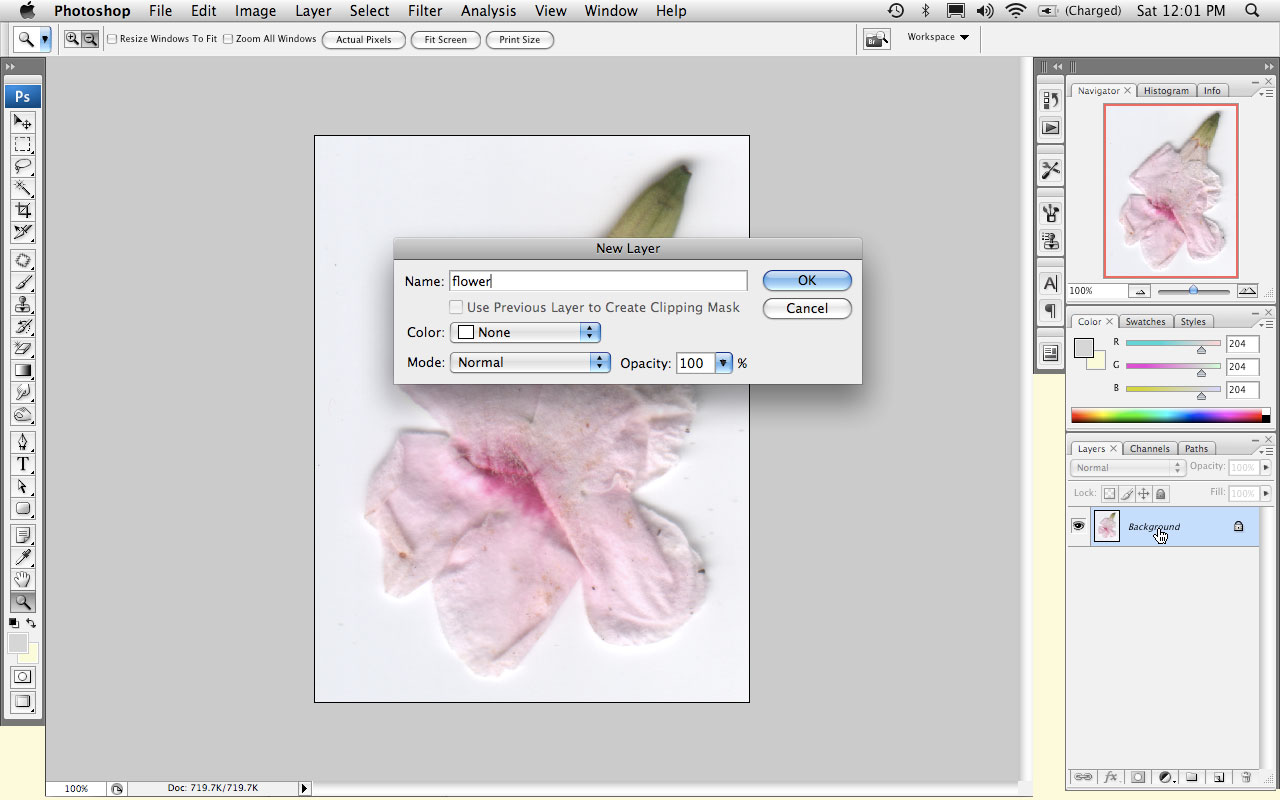Enable Zoom All Windows checkbox

[x=228, y=39]
